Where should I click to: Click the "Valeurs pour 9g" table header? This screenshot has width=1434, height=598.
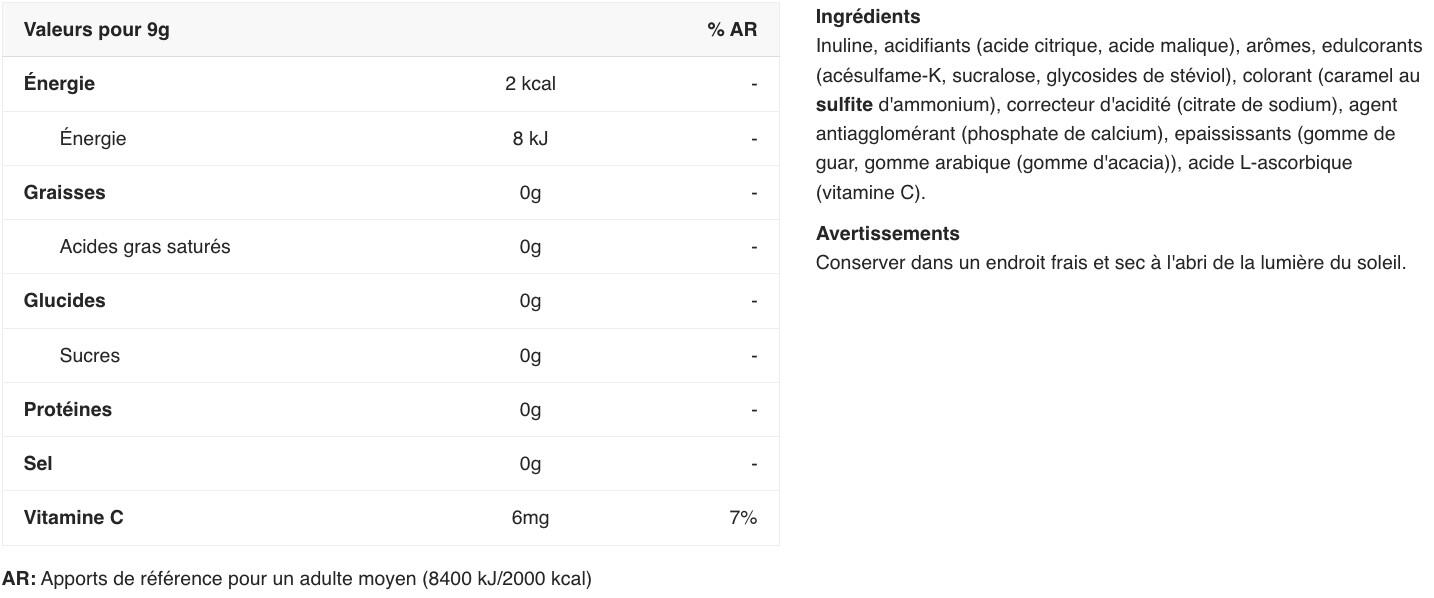point(97,30)
